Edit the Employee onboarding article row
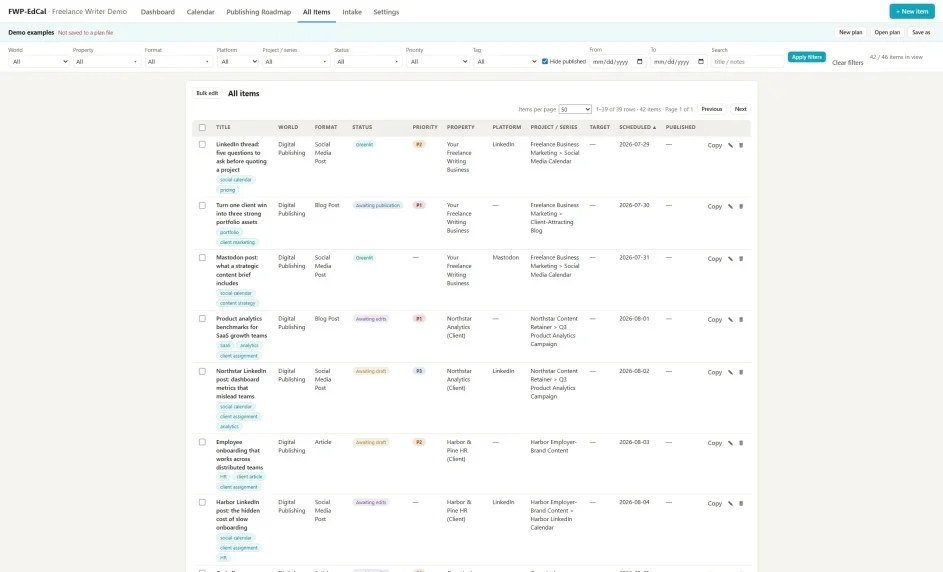The width and height of the screenshot is (943, 572). [x=730, y=443]
